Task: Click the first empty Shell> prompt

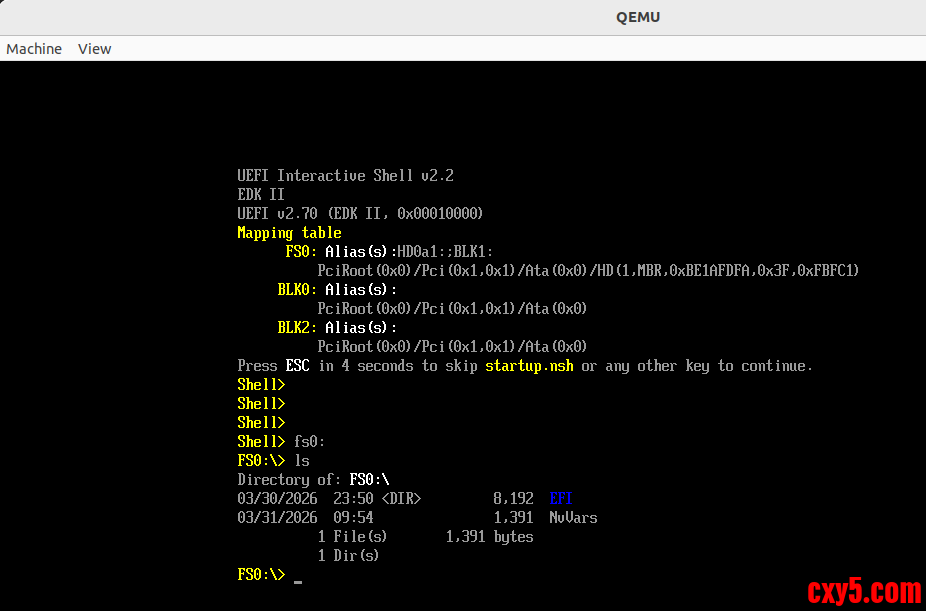Action: point(261,385)
